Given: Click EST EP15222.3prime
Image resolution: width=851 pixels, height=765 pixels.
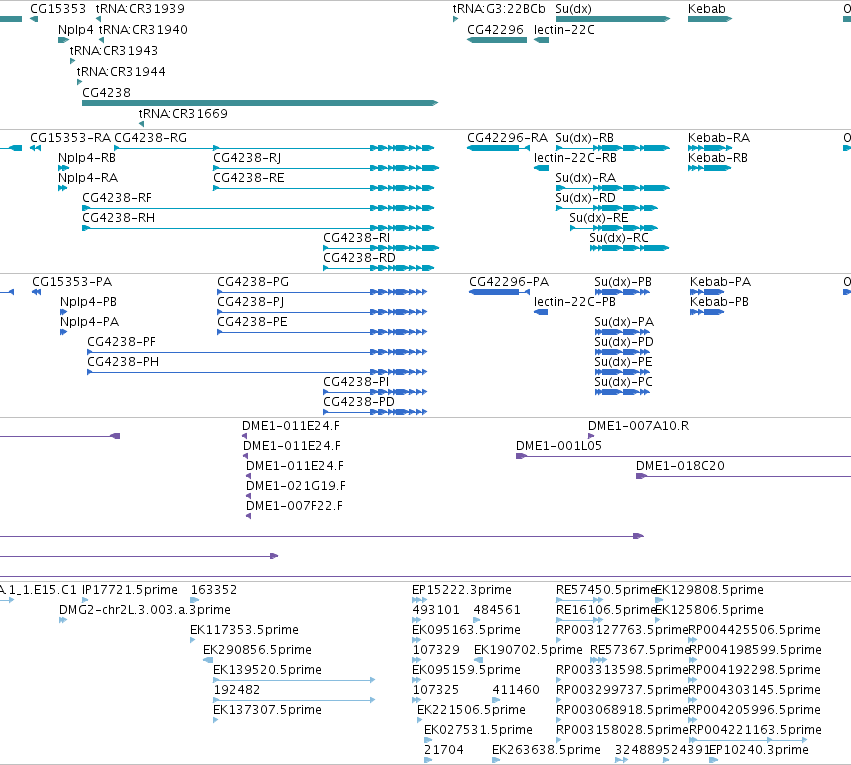Looking at the screenshot, I should pyautogui.click(x=462, y=590).
